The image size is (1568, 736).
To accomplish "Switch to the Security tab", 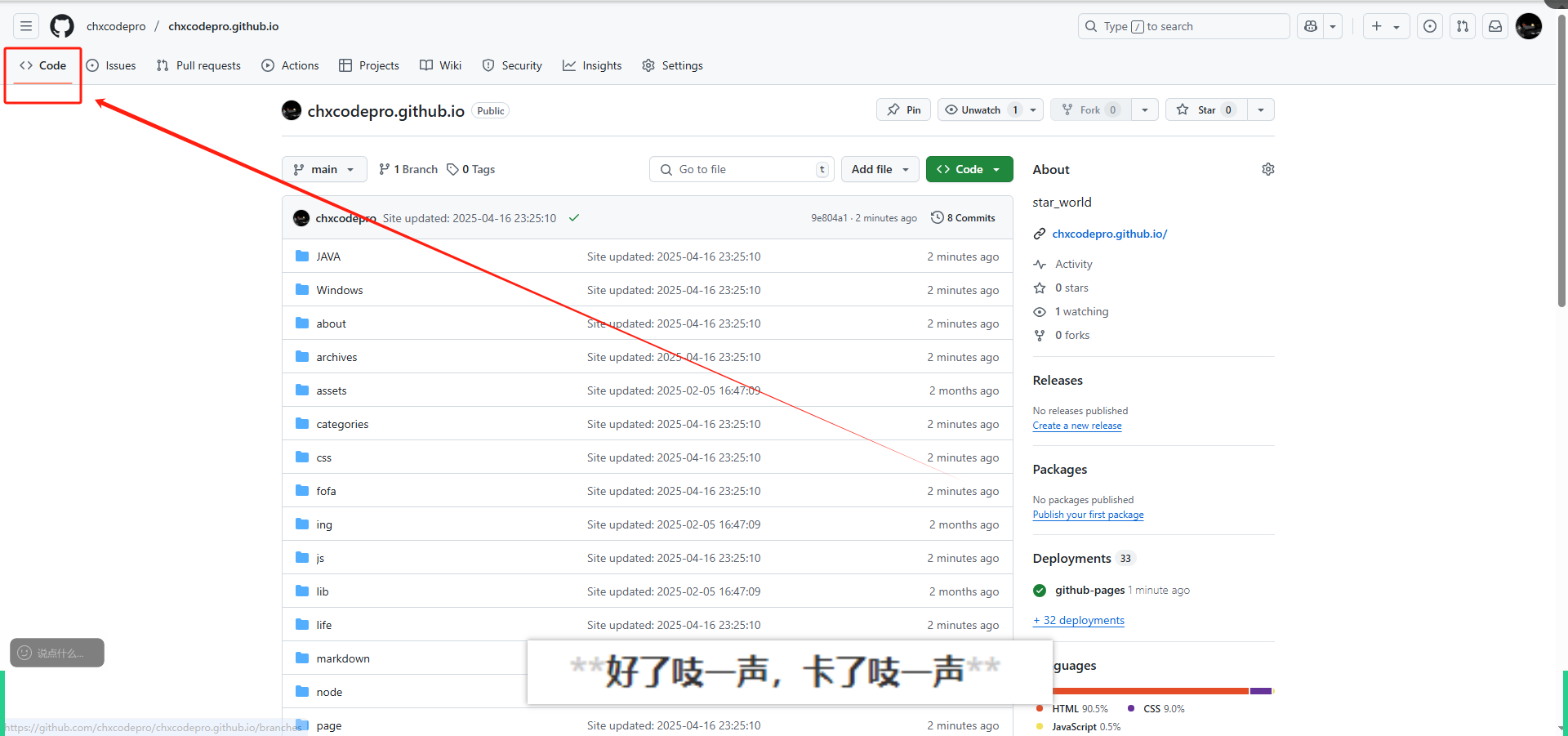I will (x=512, y=65).
